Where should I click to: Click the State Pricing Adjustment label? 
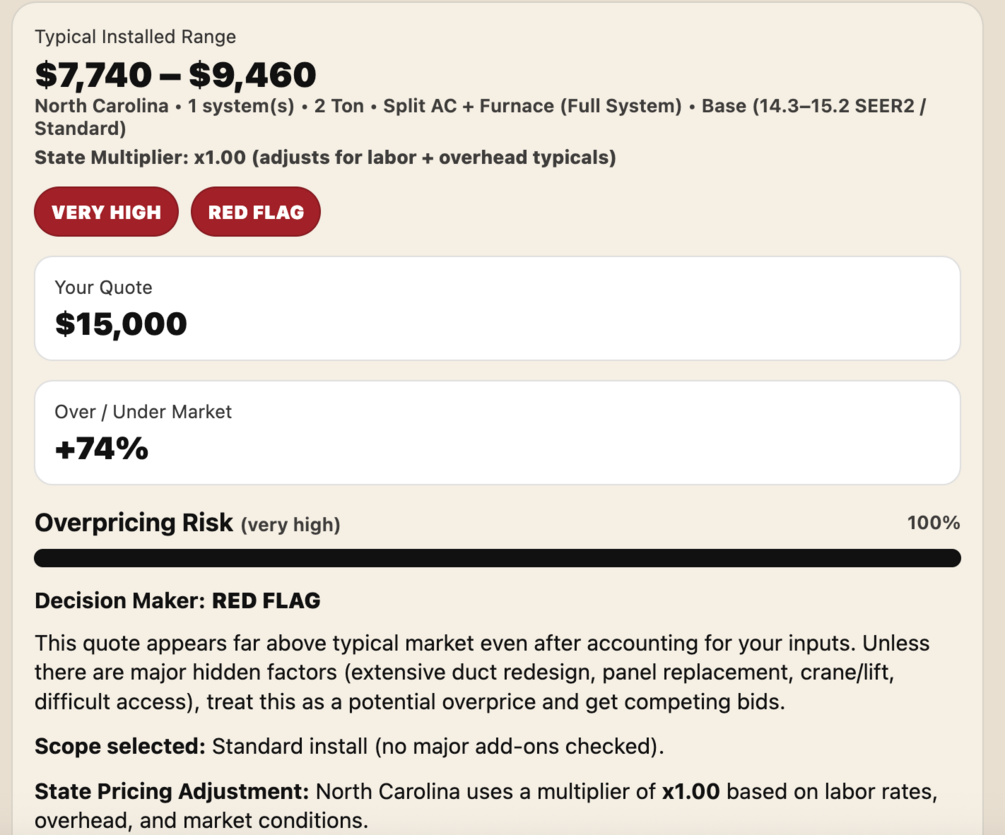tap(172, 792)
